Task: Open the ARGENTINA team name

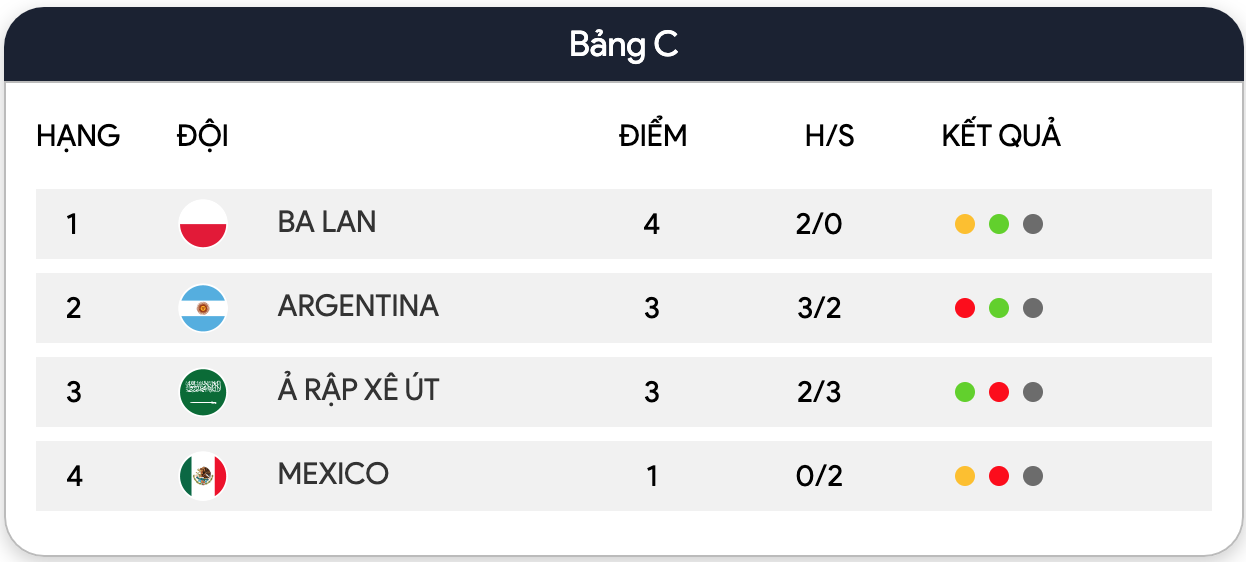Action: click(x=358, y=306)
